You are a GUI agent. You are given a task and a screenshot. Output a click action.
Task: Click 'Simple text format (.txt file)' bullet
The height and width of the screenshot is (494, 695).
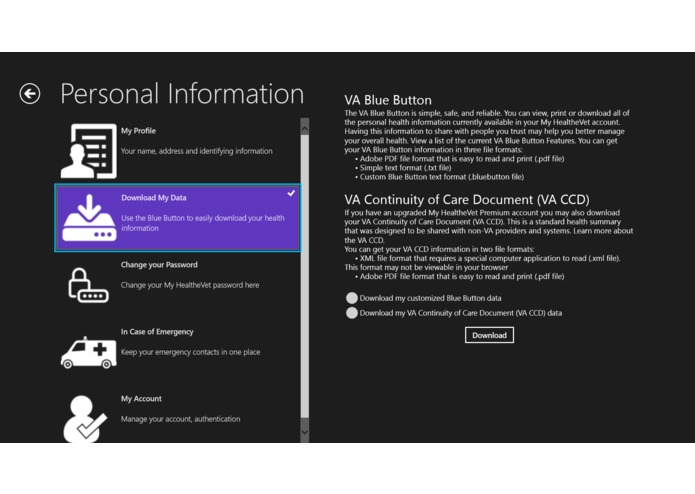point(403,168)
